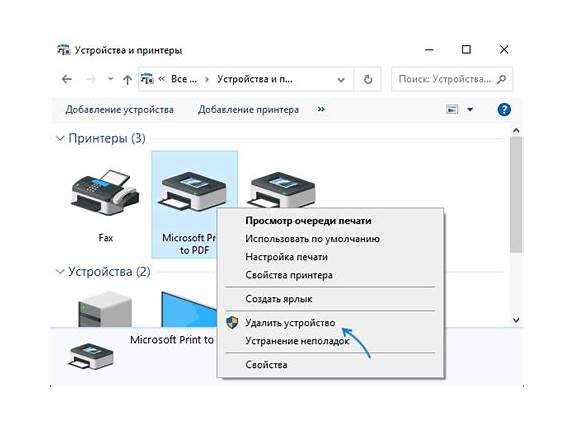Click the 'Fax' label text
Screen dimensions: 575x424
click(106, 238)
